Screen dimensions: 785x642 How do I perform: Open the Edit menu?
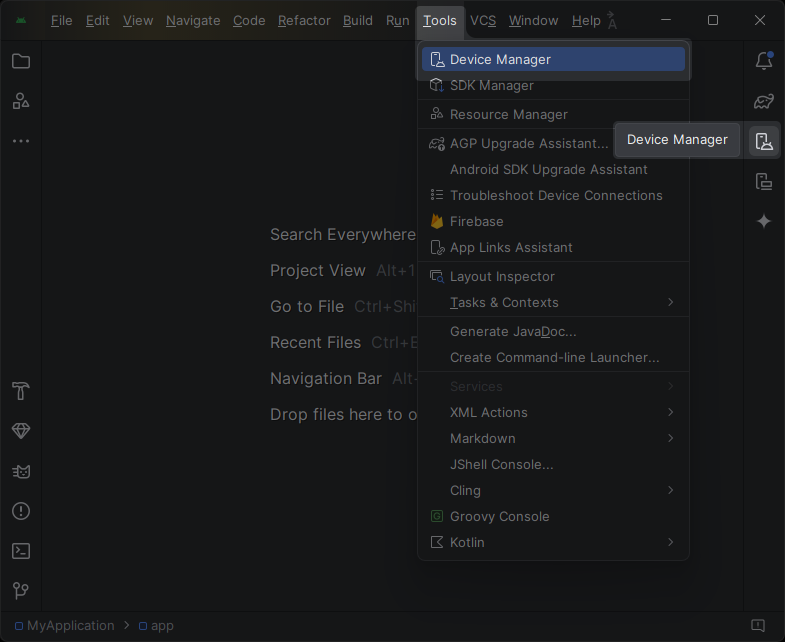pos(97,21)
